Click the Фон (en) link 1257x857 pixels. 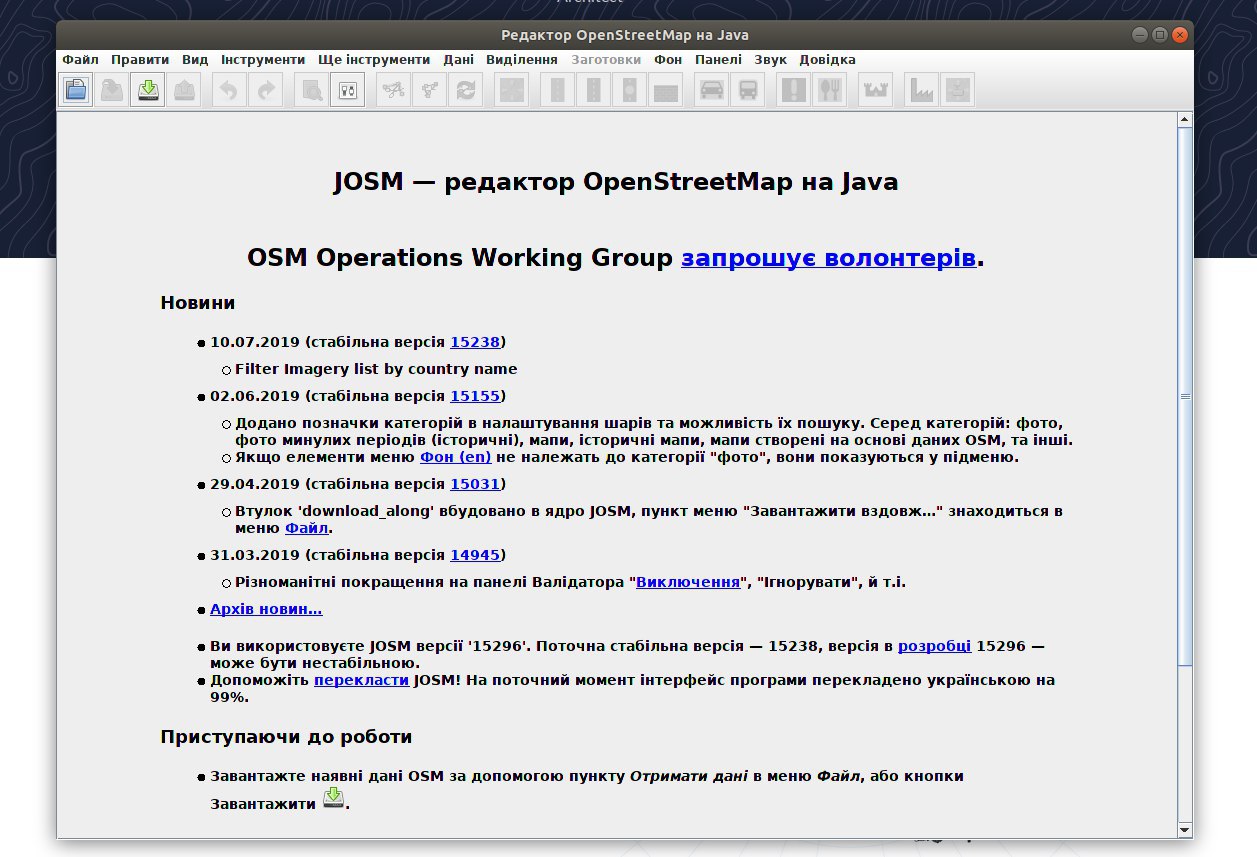(455, 457)
